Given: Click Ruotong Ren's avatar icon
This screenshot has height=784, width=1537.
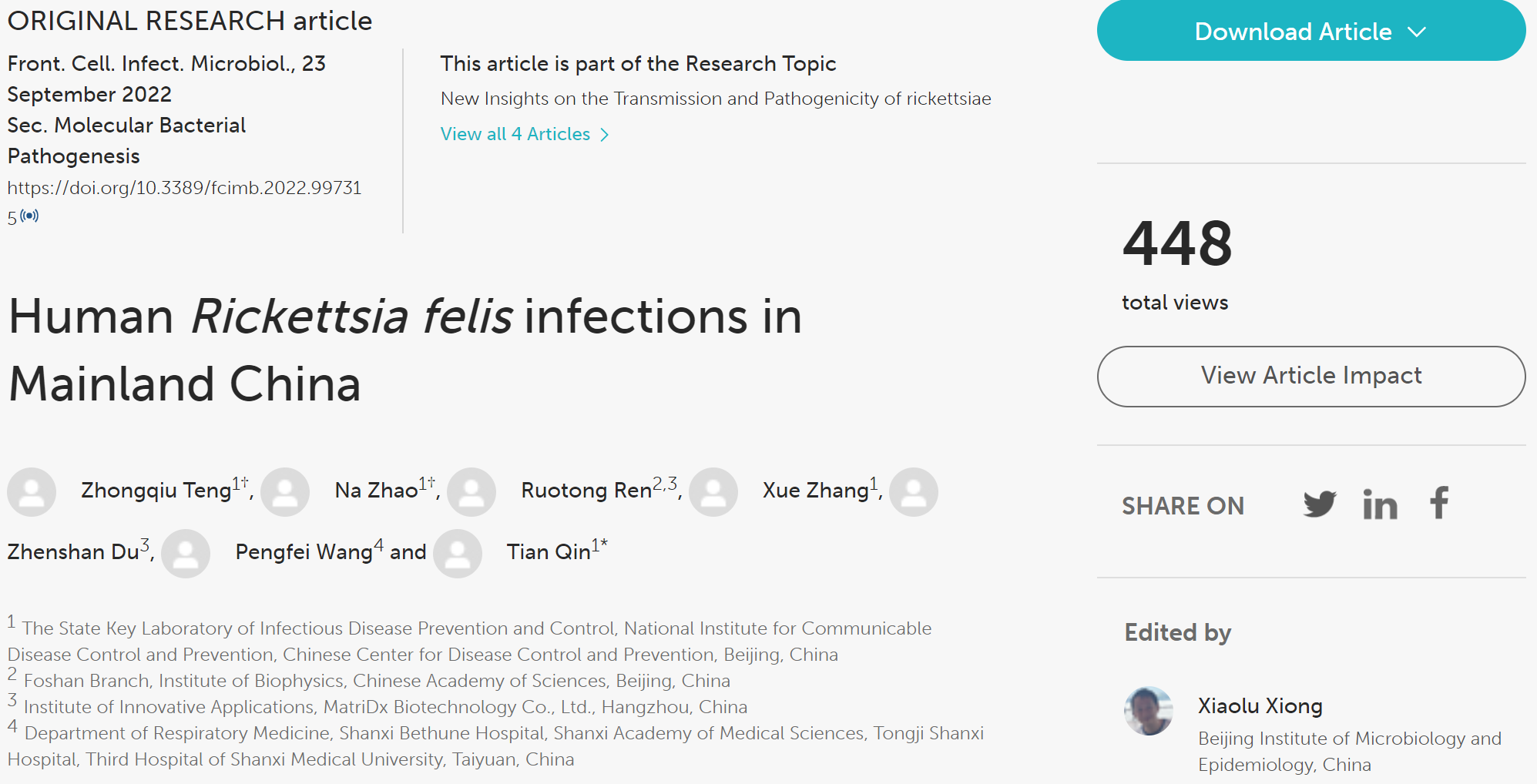Looking at the screenshot, I should [x=472, y=491].
